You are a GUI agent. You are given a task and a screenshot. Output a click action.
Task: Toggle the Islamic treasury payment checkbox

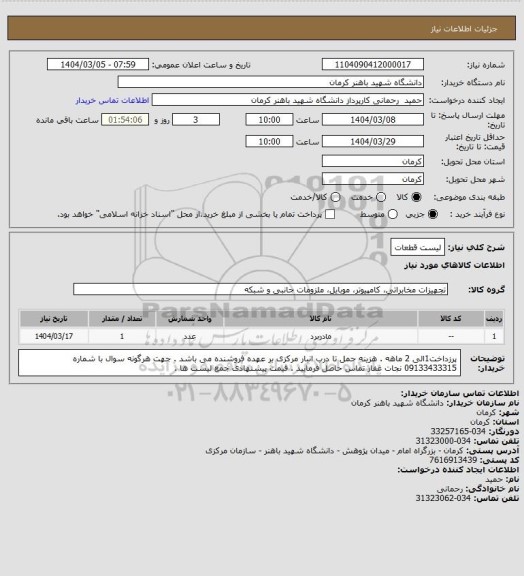pos(330,214)
